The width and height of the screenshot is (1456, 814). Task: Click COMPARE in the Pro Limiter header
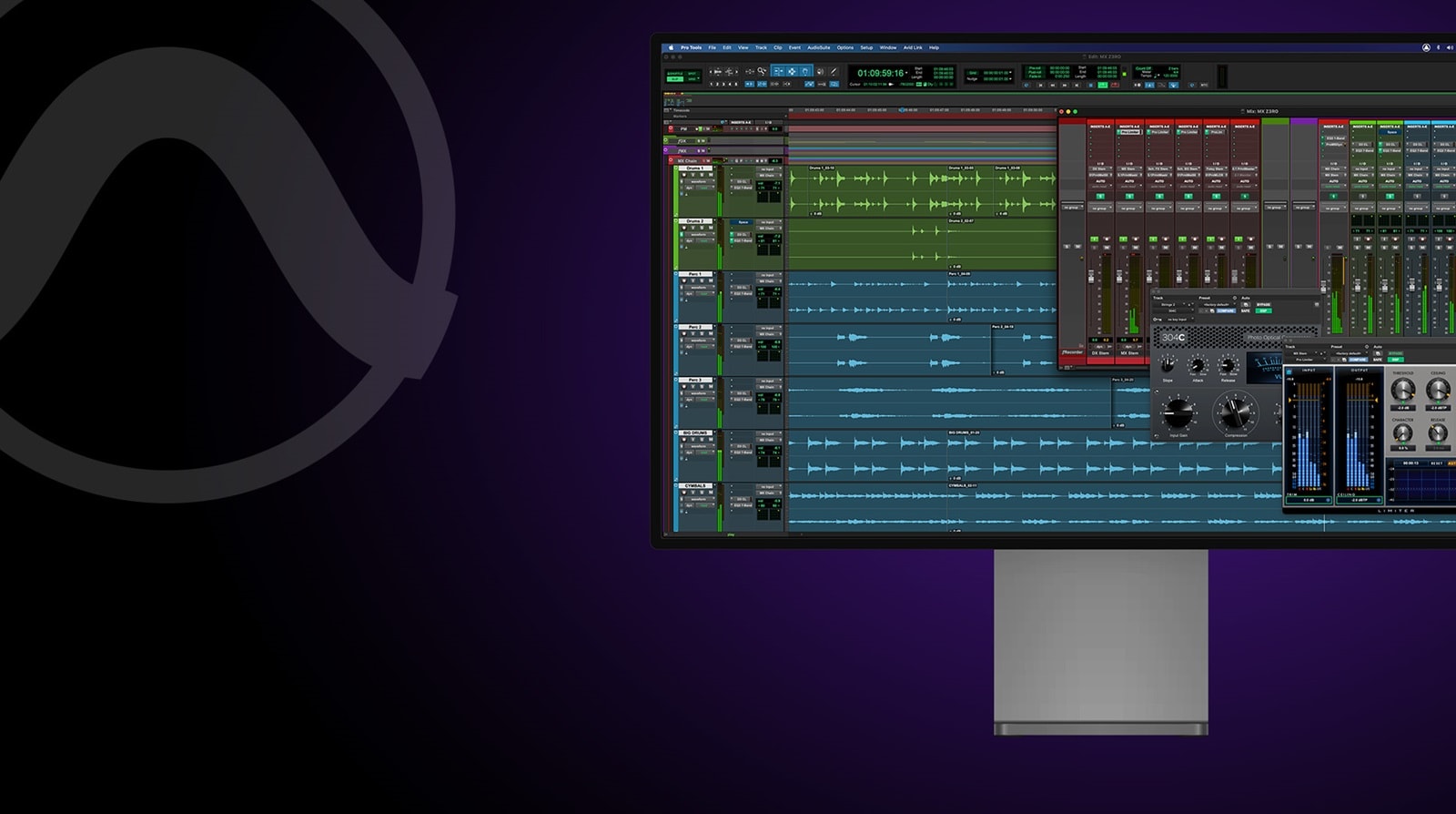point(1358,360)
